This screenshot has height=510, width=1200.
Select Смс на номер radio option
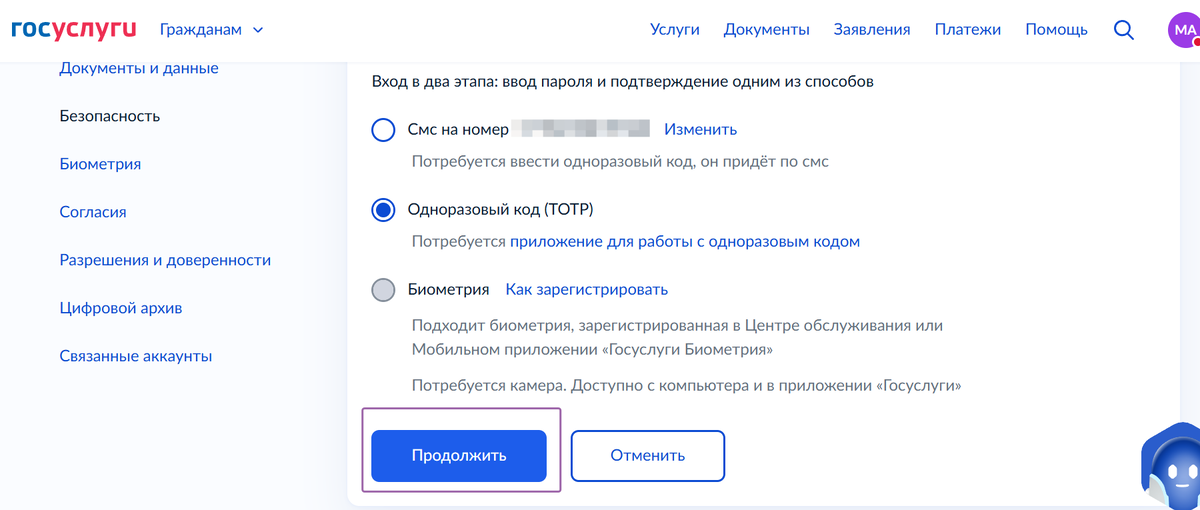pyautogui.click(x=383, y=130)
